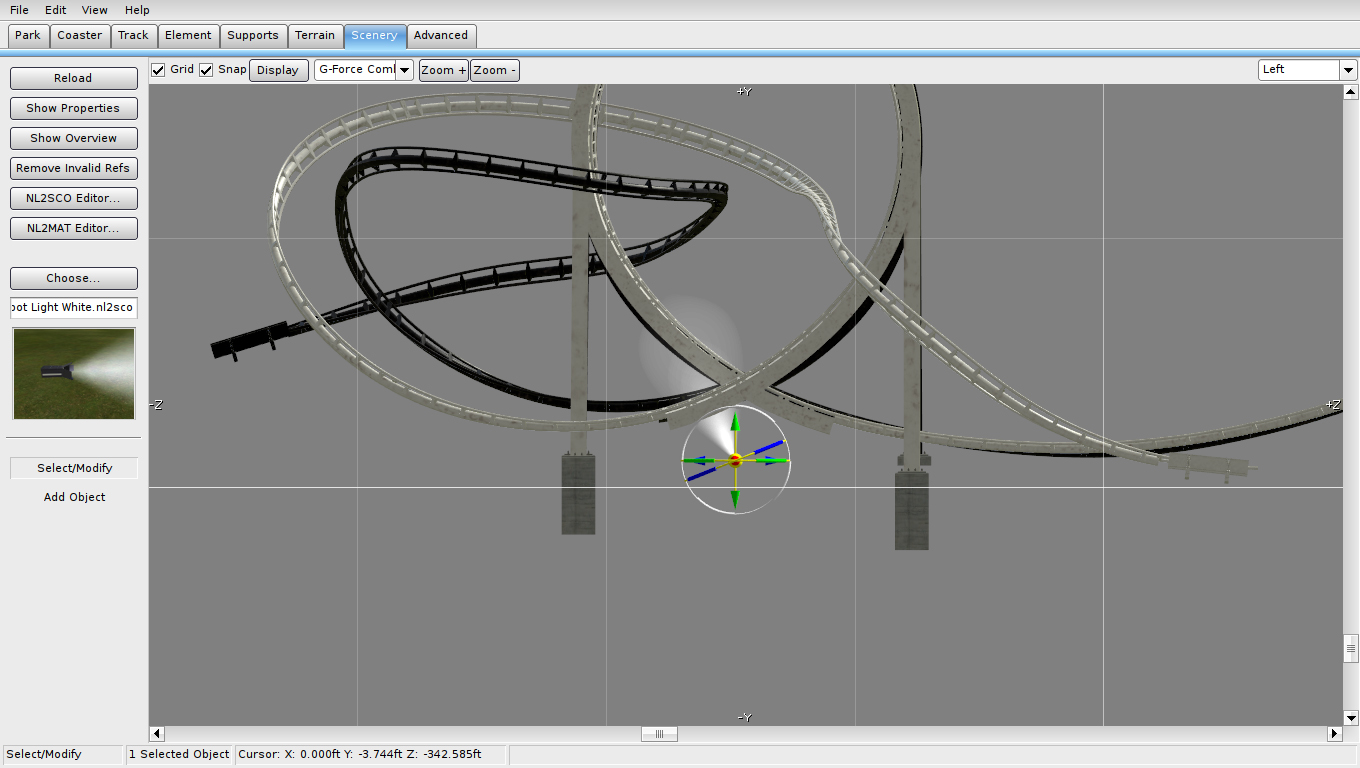The width and height of the screenshot is (1360, 768).
Task: Toggle the Snap checkbox
Action: pos(206,70)
